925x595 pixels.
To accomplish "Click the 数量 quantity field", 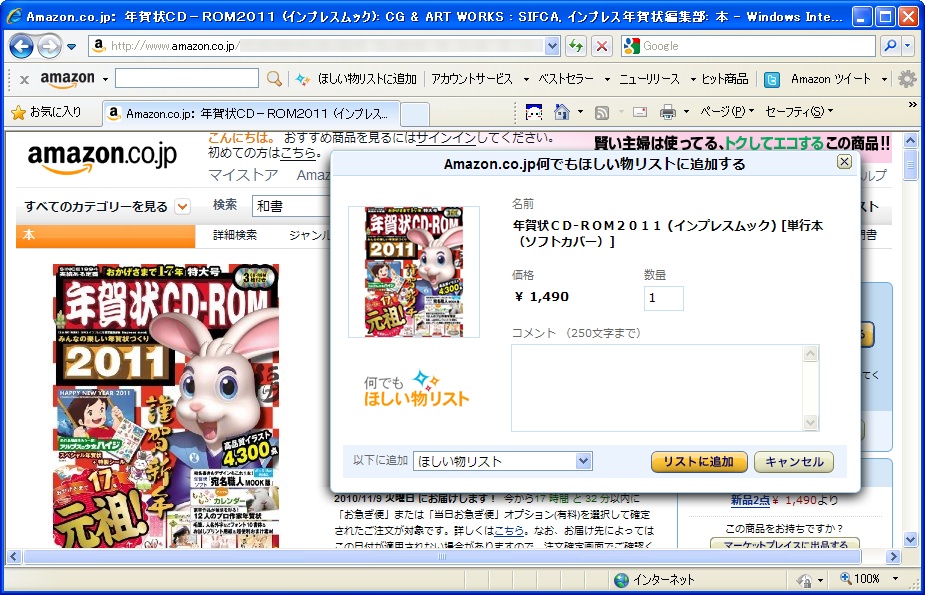I will 664,298.
